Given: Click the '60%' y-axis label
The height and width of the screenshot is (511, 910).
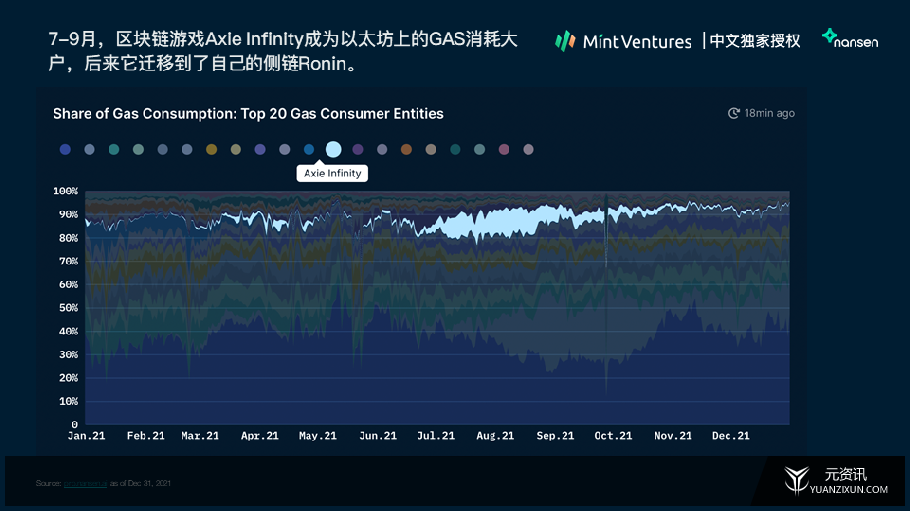Looking at the screenshot, I should coord(68,285).
